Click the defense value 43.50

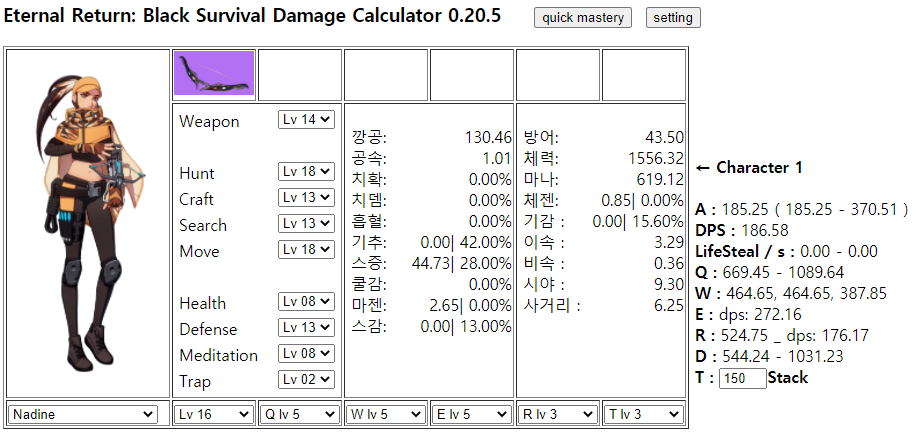click(x=664, y=137)
